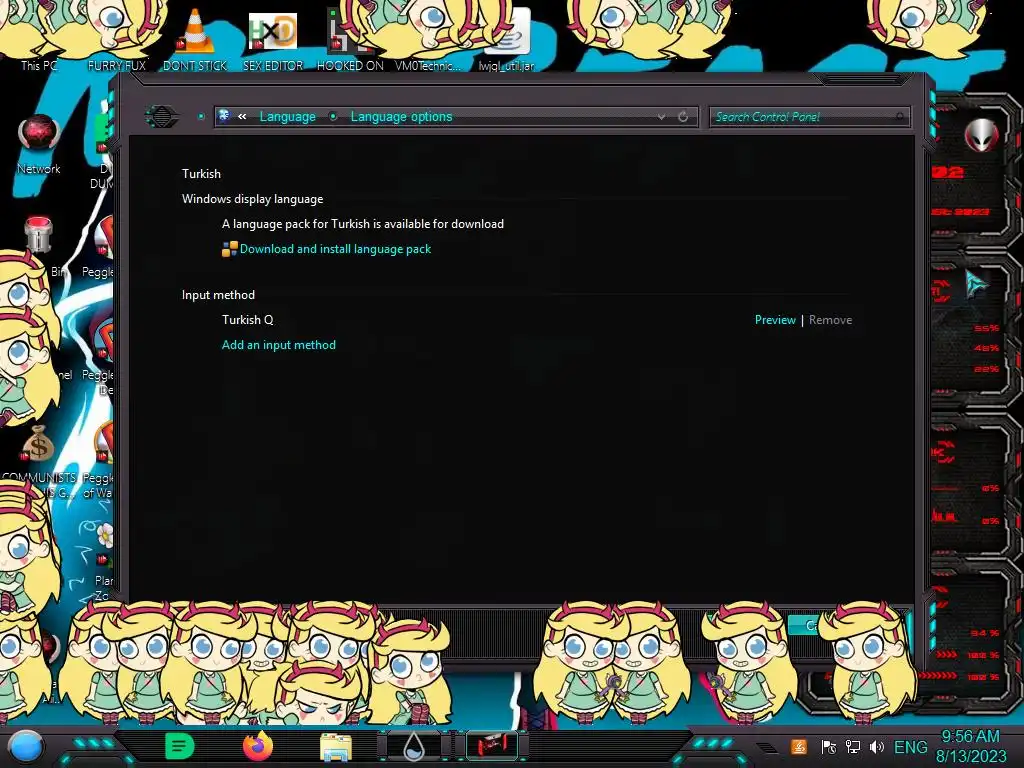The height and width of the screenshot is (768, 1024).
Task: Select the Turkish Q text
Action: click(x=248, y=320)
